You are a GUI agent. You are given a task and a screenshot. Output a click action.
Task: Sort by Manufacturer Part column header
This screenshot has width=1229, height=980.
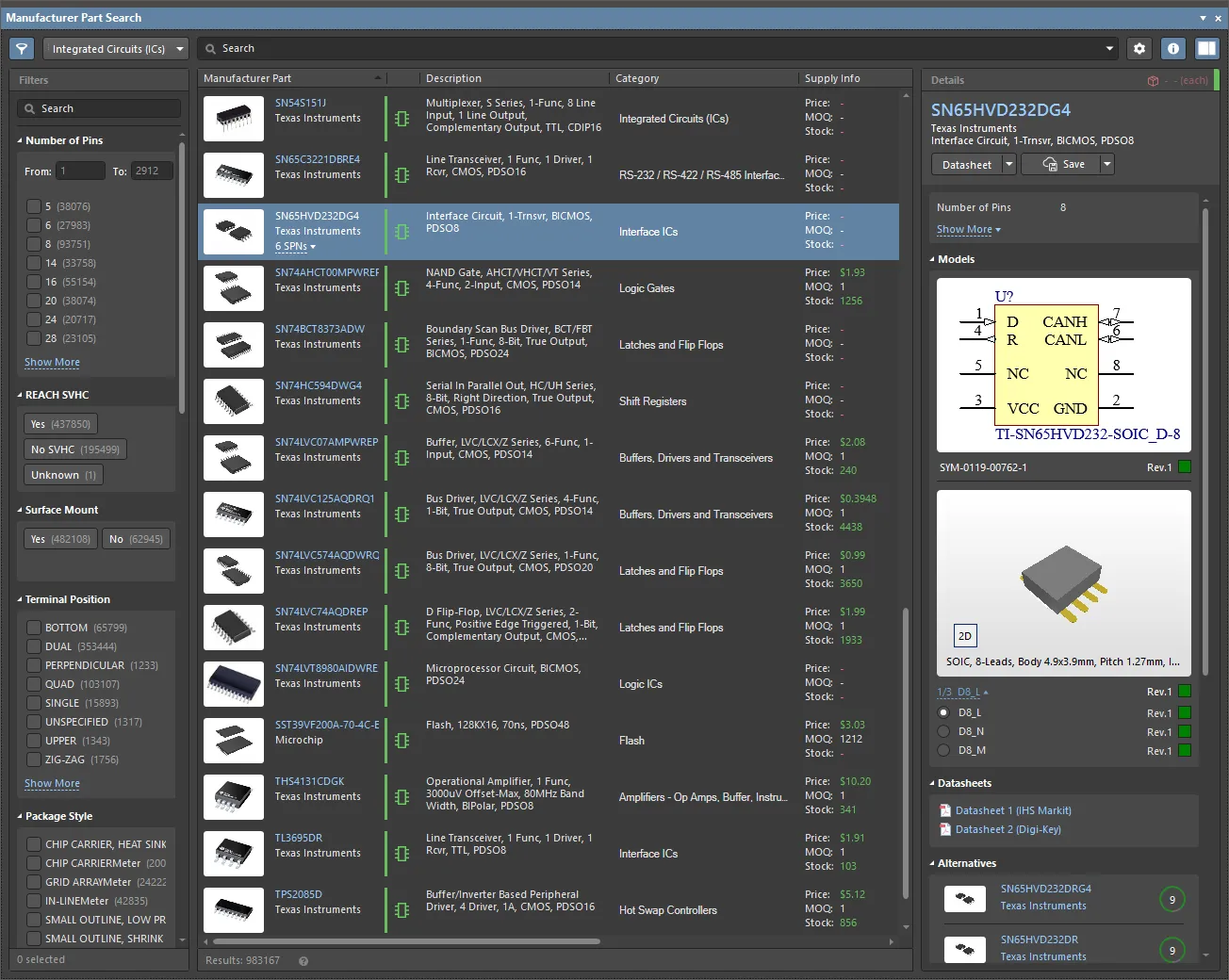click(292, 78)
